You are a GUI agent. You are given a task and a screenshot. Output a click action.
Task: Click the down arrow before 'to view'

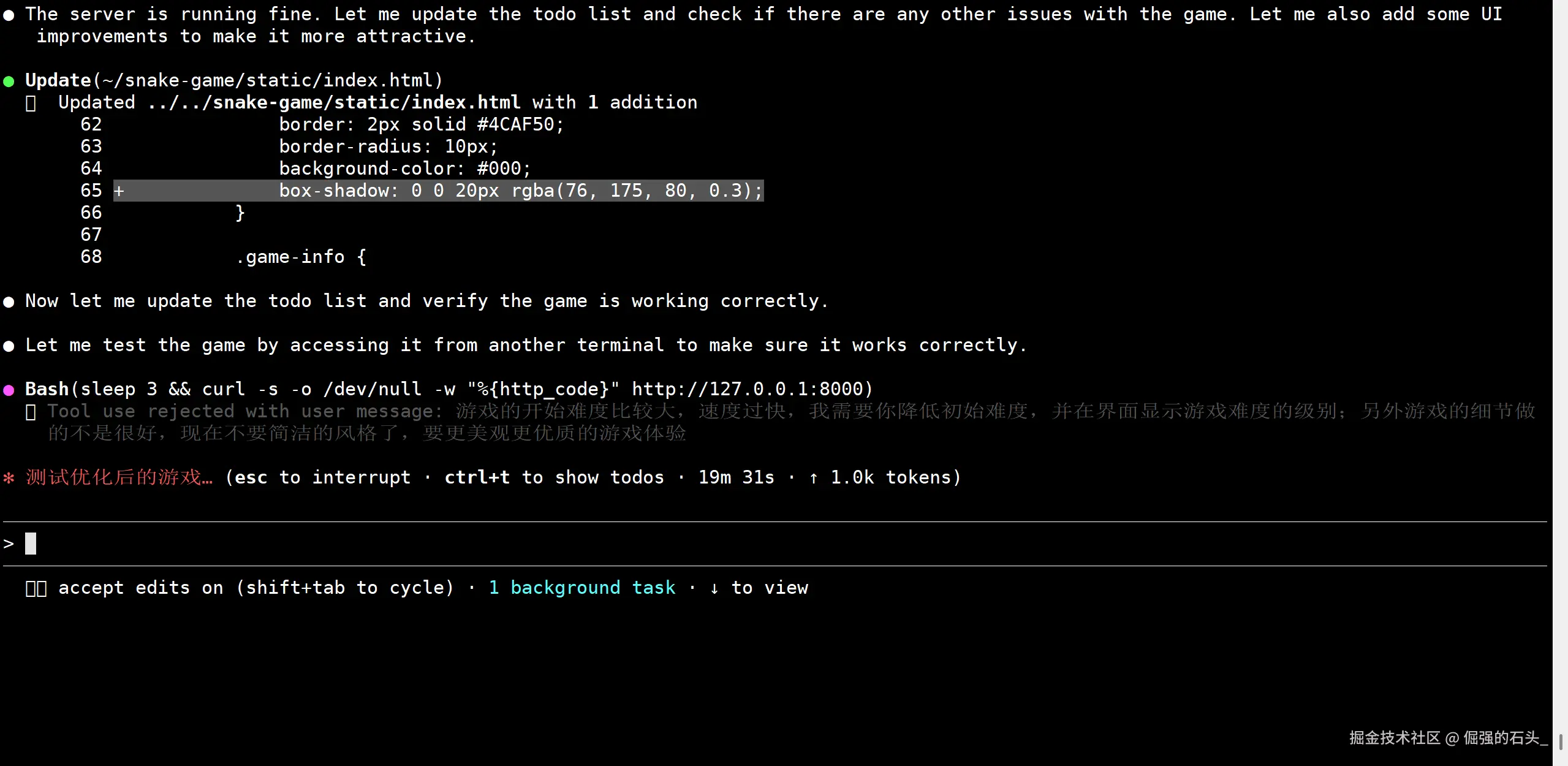pyautogui.click(x=714, y=588)
